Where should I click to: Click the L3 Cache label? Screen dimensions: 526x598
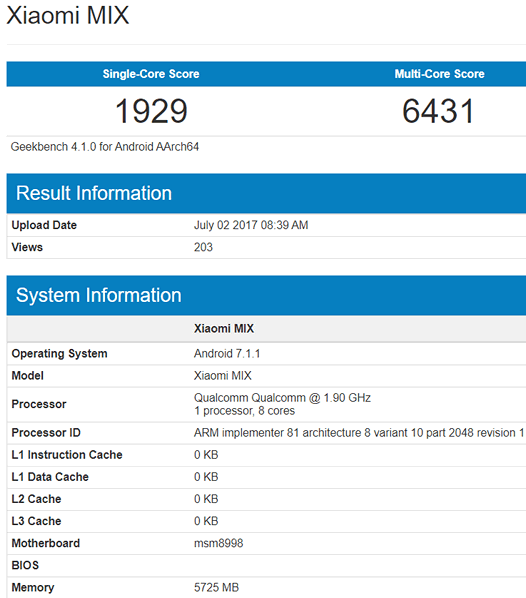coord(36,521)
